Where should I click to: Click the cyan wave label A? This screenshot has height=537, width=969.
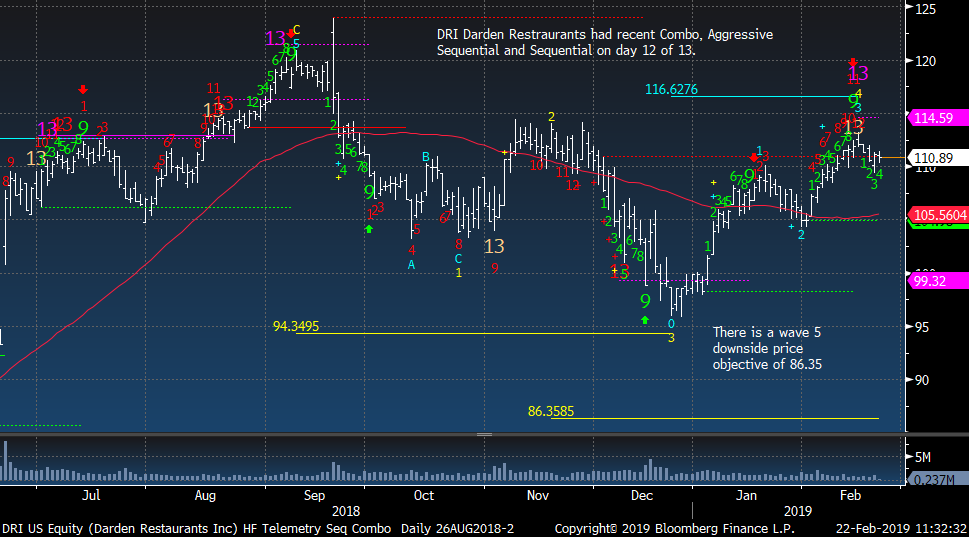click(x=412, y=265)
